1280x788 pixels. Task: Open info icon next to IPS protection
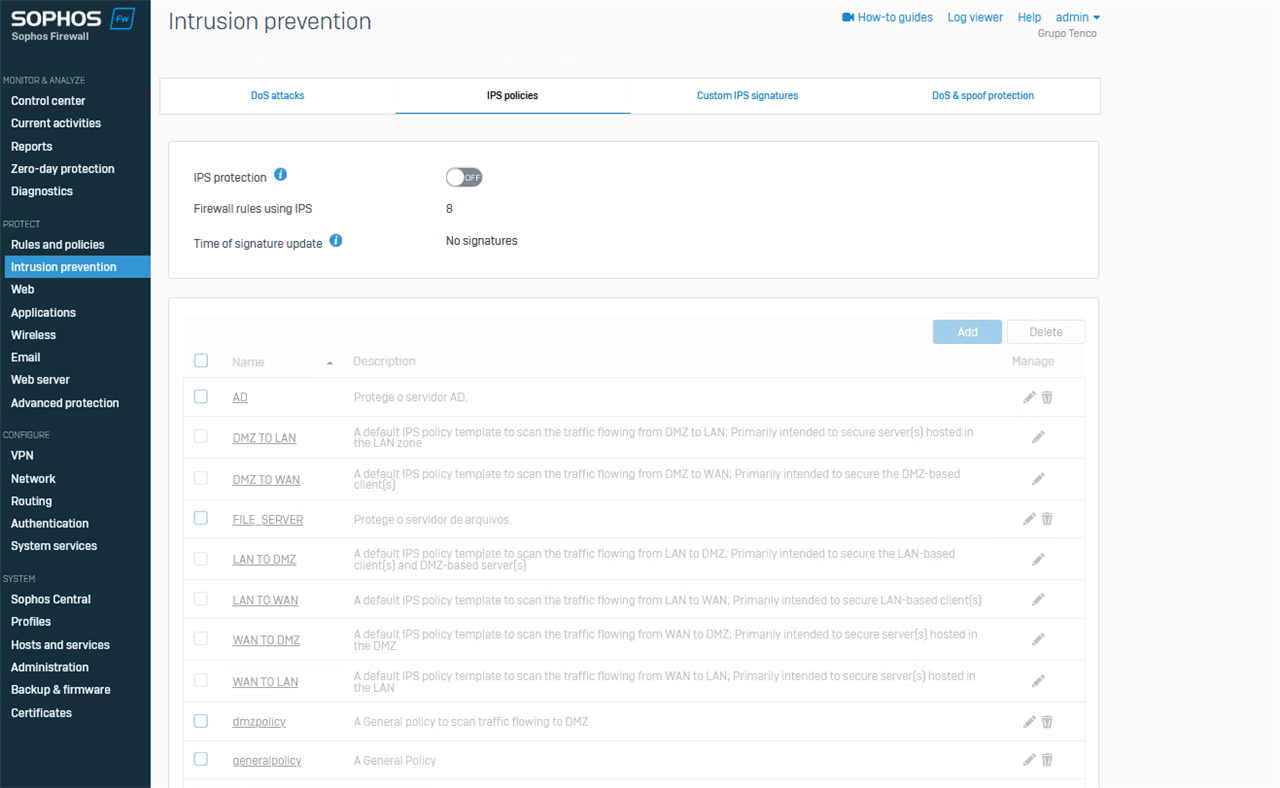(x=280, y=175)
